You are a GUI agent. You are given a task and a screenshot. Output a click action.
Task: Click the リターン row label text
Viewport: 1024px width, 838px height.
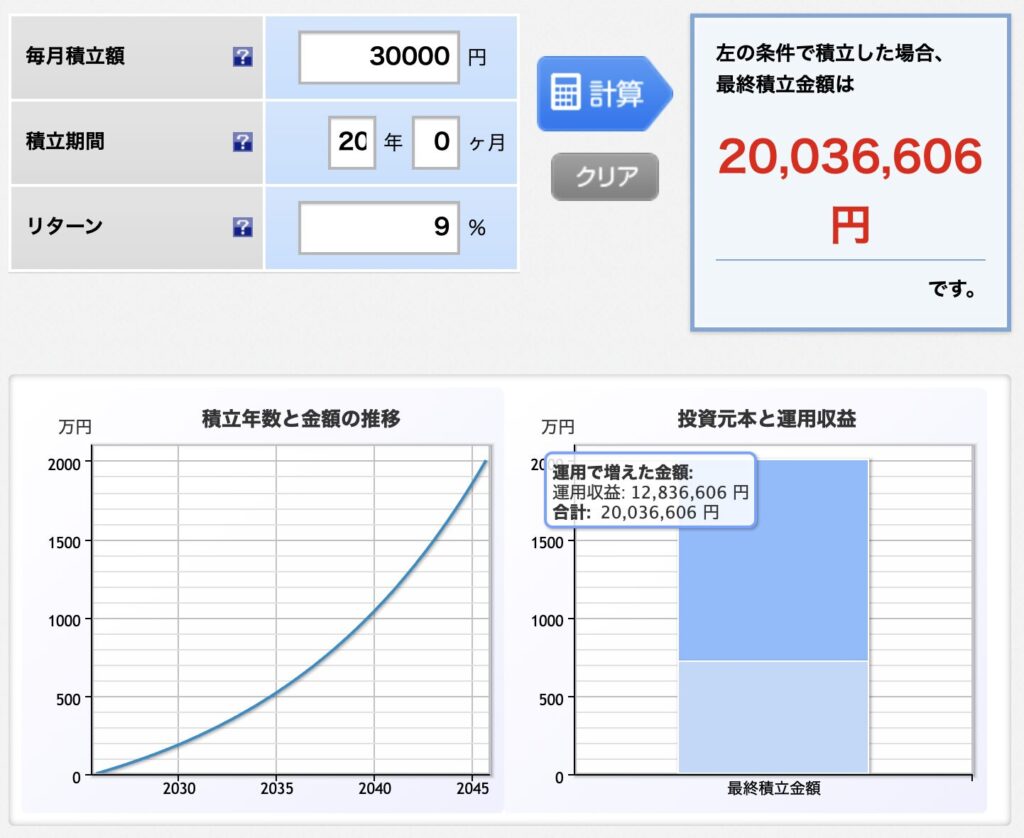click(x=64, y=227)
